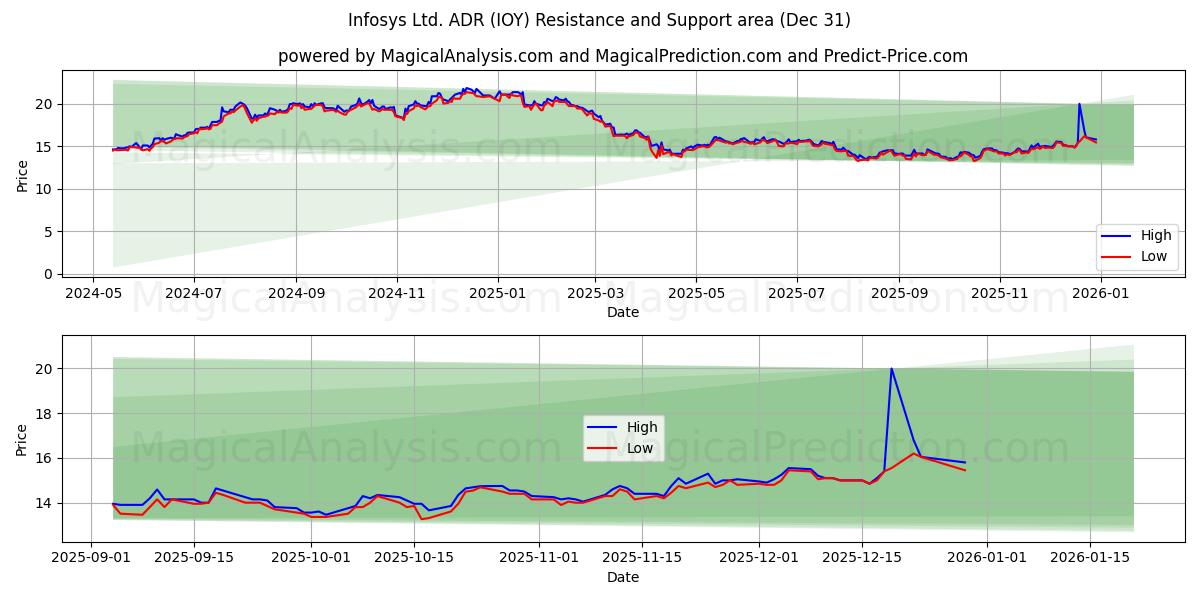Click the "16" price tick in lower chart
Screen dimensions: 1200x600
pyautogui.click(x=45, y=458)
